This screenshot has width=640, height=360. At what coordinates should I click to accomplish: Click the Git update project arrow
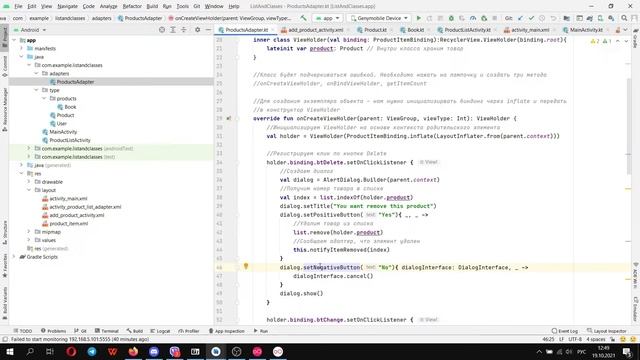[520, 18]
